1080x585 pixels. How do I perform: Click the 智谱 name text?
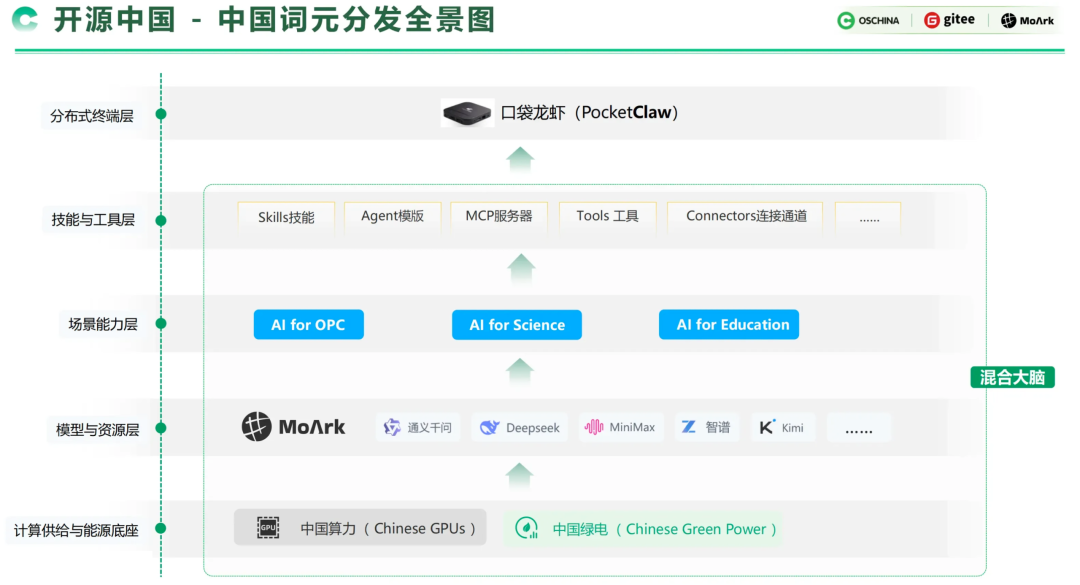(718, 427)
